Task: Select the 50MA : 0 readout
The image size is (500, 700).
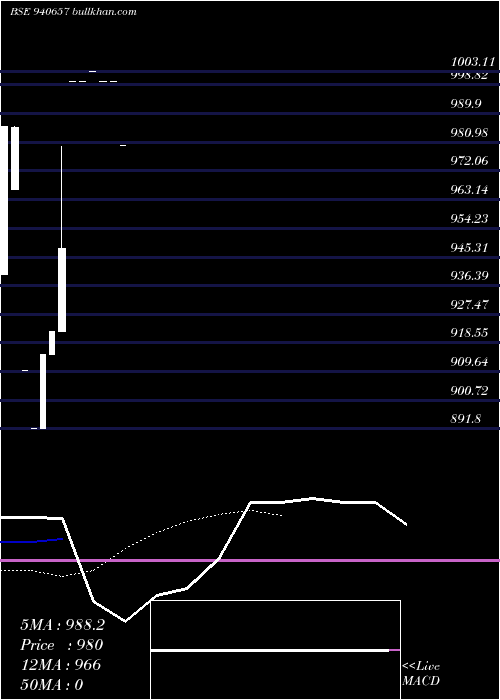Action: pyautogui.click(x=52, y=685)
